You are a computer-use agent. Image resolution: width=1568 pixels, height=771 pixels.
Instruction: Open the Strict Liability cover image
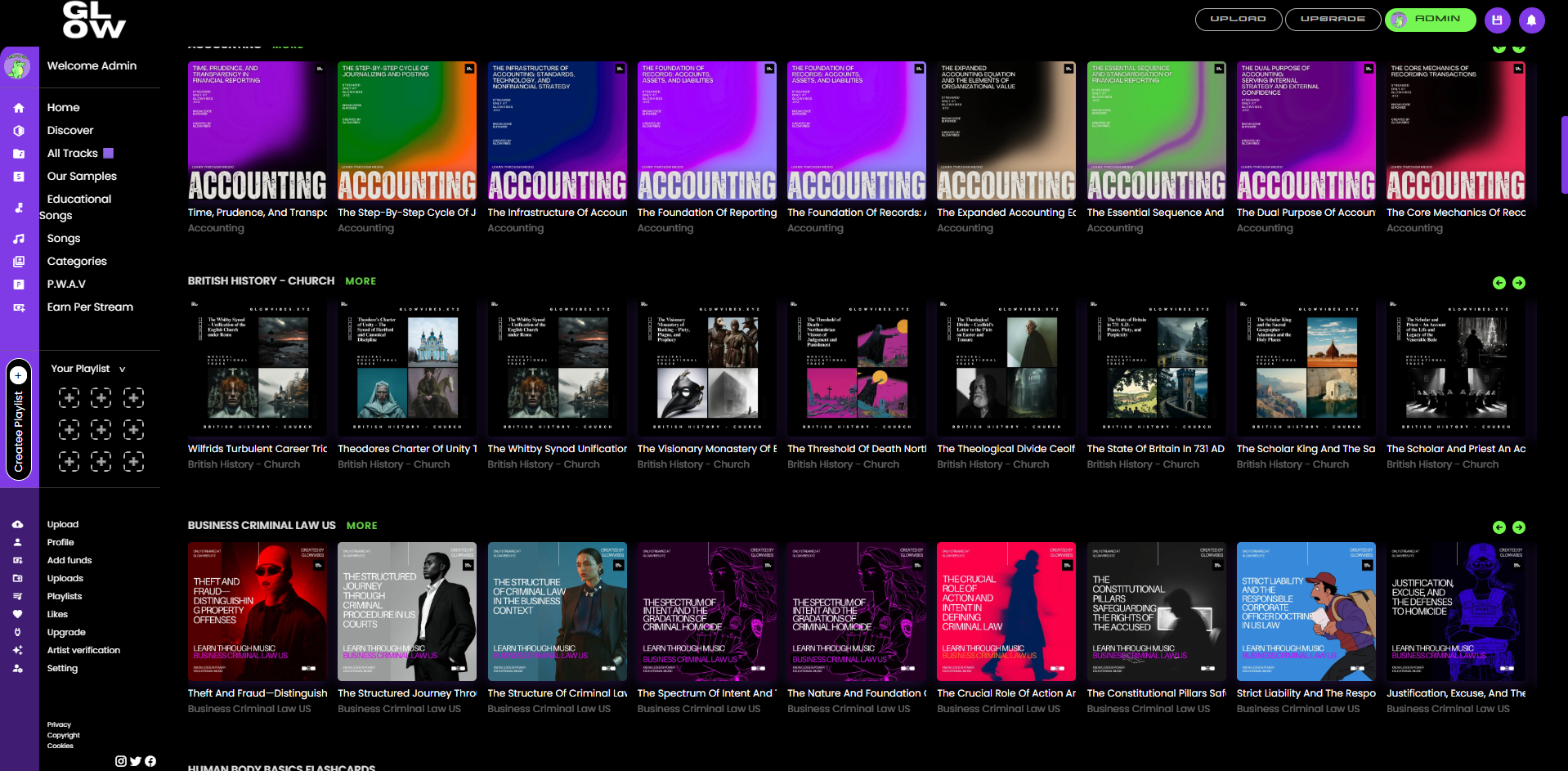point(1306,612)
